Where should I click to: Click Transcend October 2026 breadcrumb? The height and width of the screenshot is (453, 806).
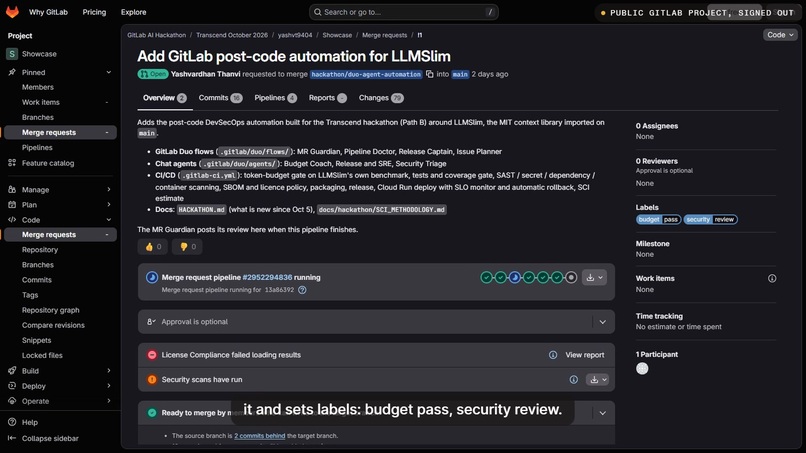232,35
